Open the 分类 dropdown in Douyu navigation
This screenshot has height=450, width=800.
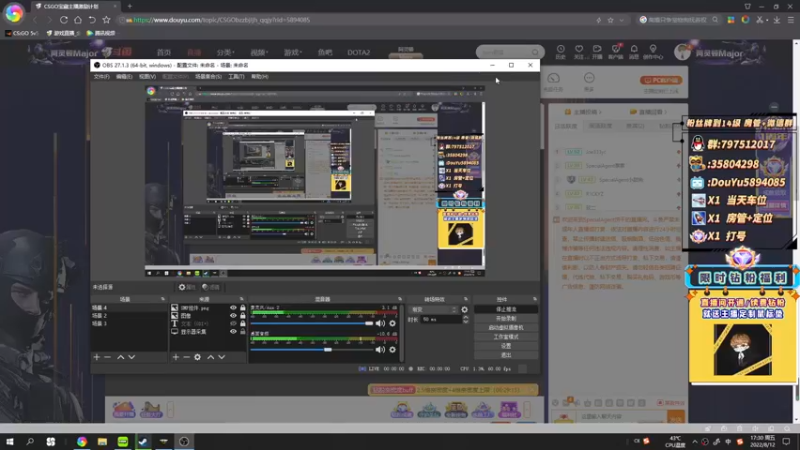[225, 53]
